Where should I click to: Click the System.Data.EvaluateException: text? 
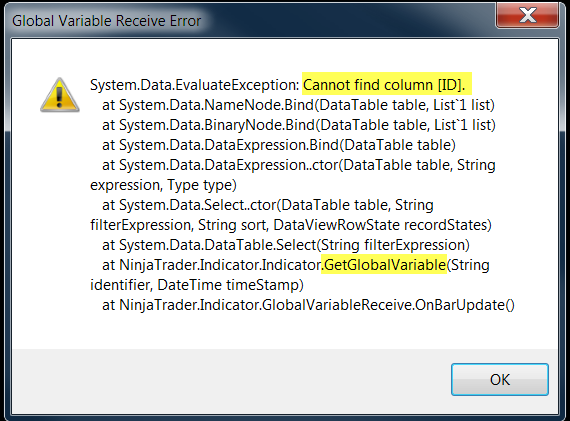click(x=195, y=85)
